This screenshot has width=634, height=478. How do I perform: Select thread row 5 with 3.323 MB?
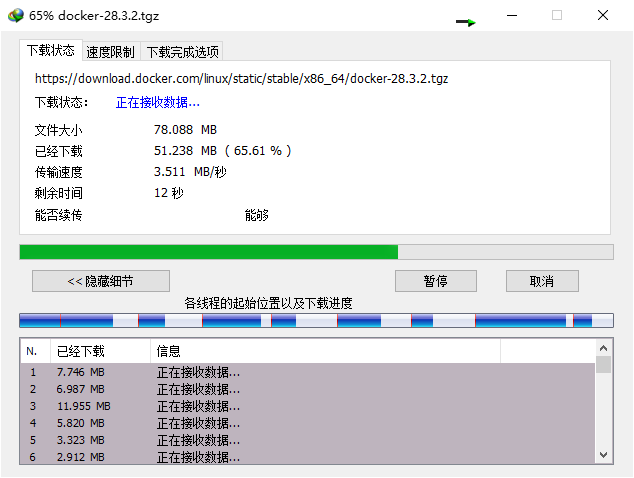[x=308, y=440]
